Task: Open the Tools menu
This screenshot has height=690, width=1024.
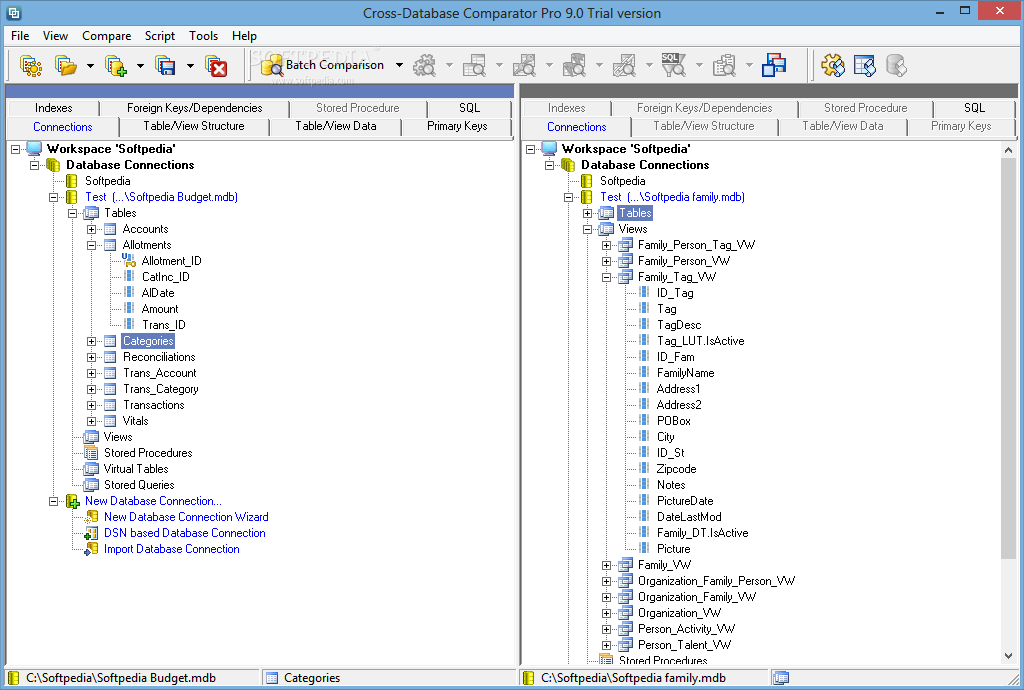Action: pyautogui.click(x=204, y=36)
